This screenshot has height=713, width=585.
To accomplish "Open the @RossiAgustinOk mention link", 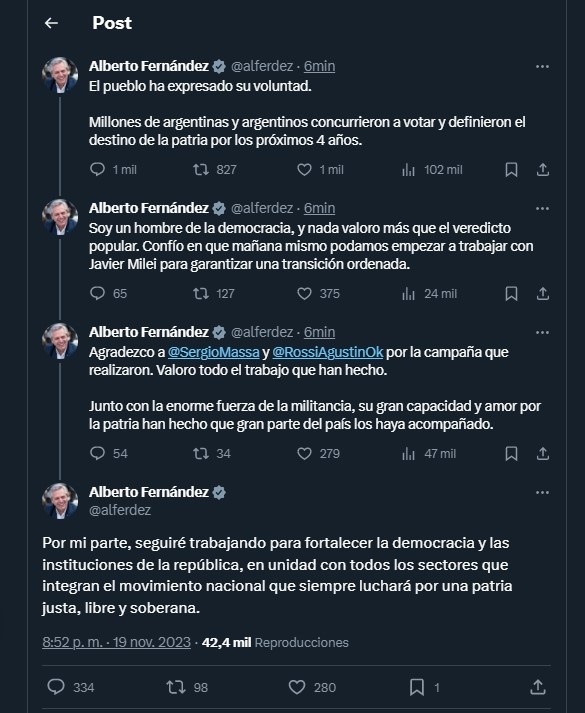I will click(328, 352).
